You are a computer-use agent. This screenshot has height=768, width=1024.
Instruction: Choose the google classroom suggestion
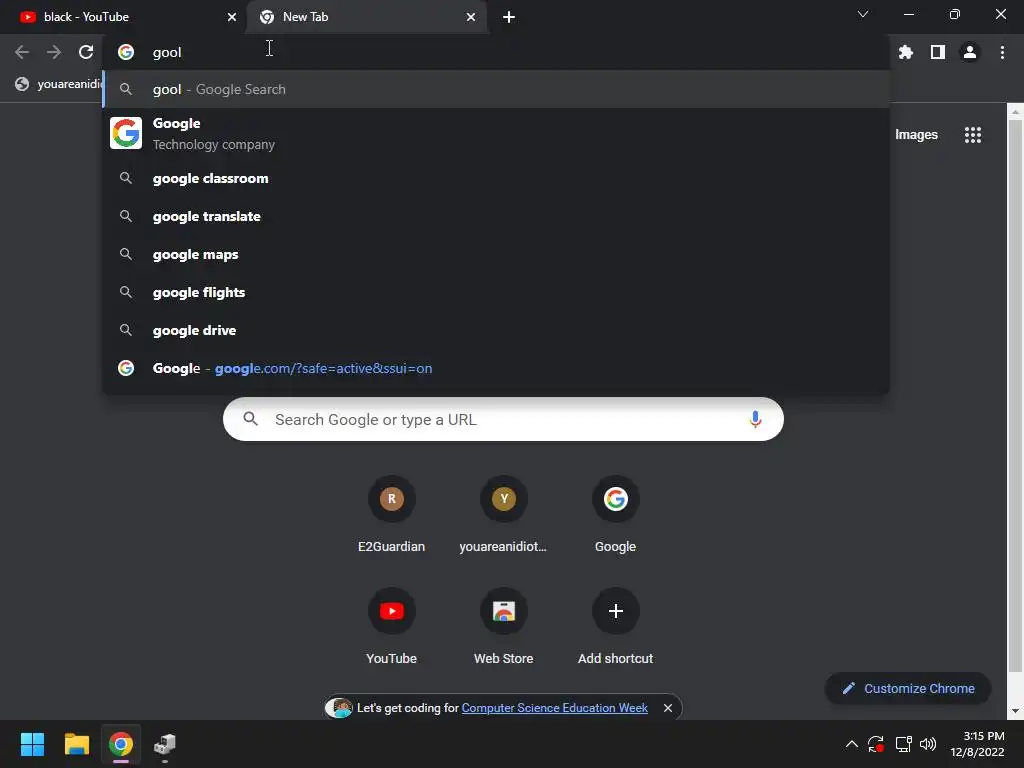(496, 178)
